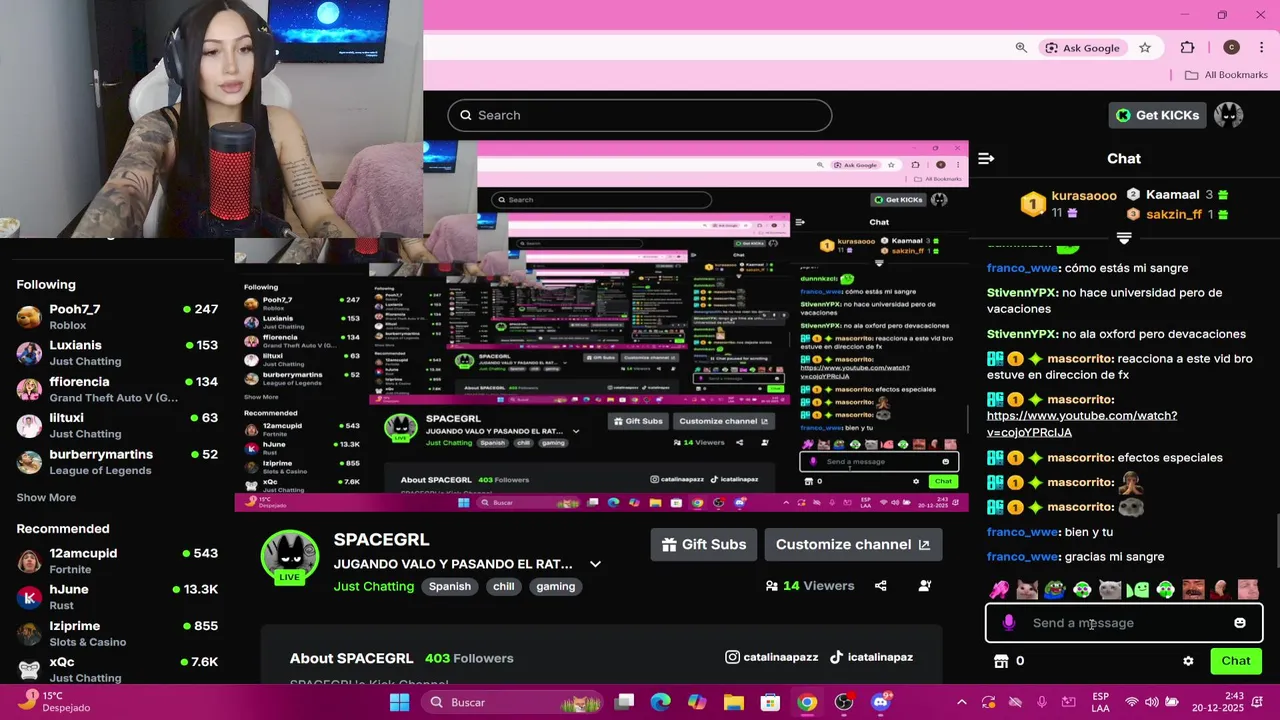Open OBS Studio from the taskbar
Viewport: 1280px width, 720px height.
click(844, 702)
